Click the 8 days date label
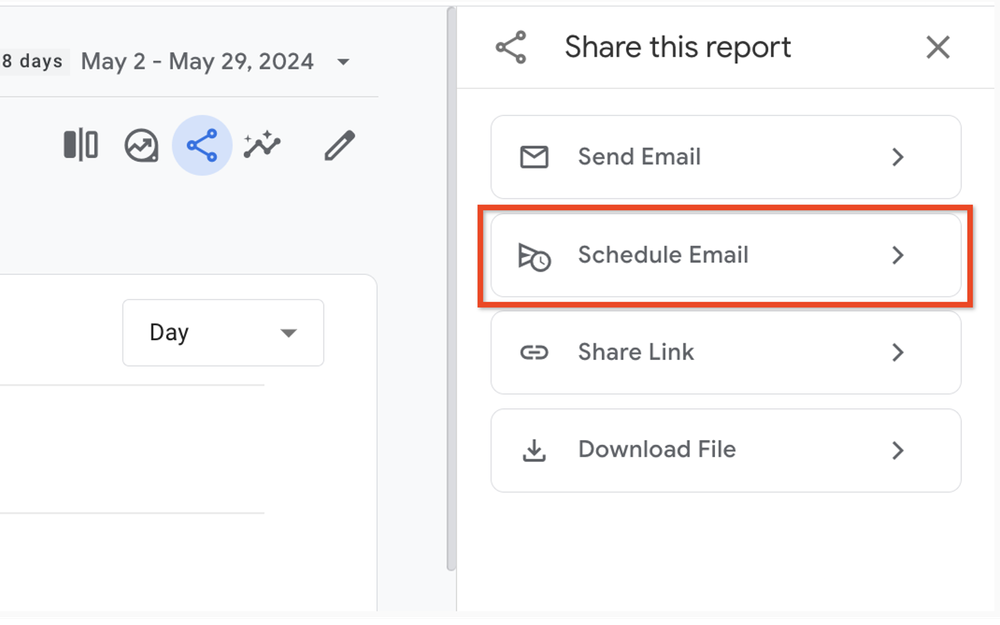This screenshot has height=625, width=1000. 34,61
